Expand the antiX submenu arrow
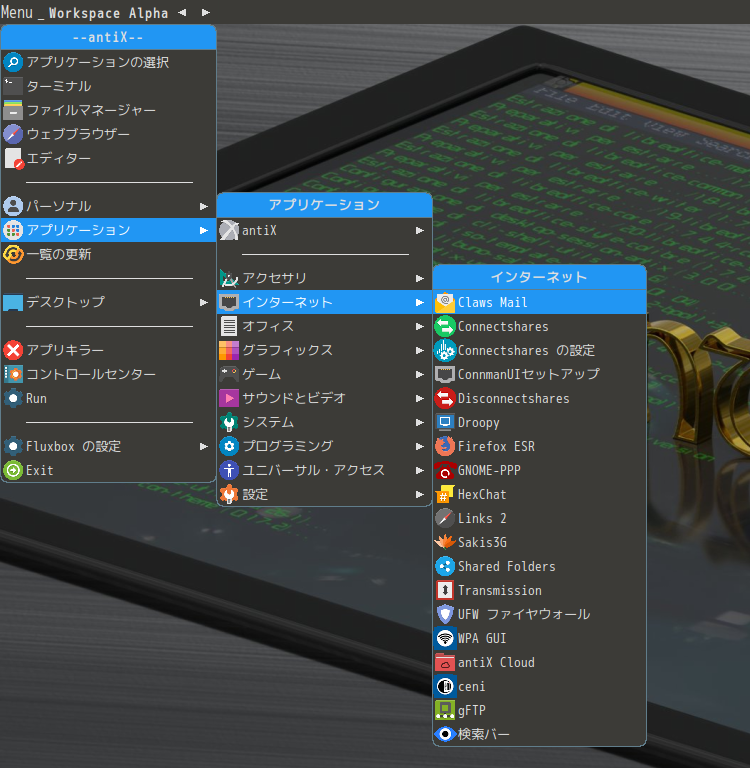Screen dimensions: 750x768 point(420,230)
